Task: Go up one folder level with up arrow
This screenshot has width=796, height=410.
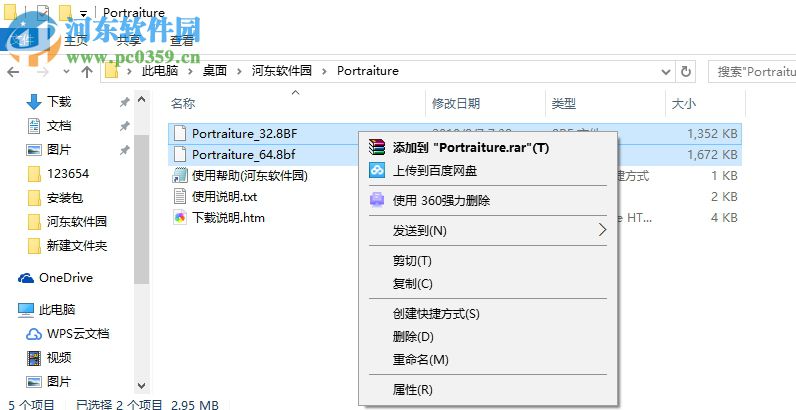Action: click(x=87, y=72)
